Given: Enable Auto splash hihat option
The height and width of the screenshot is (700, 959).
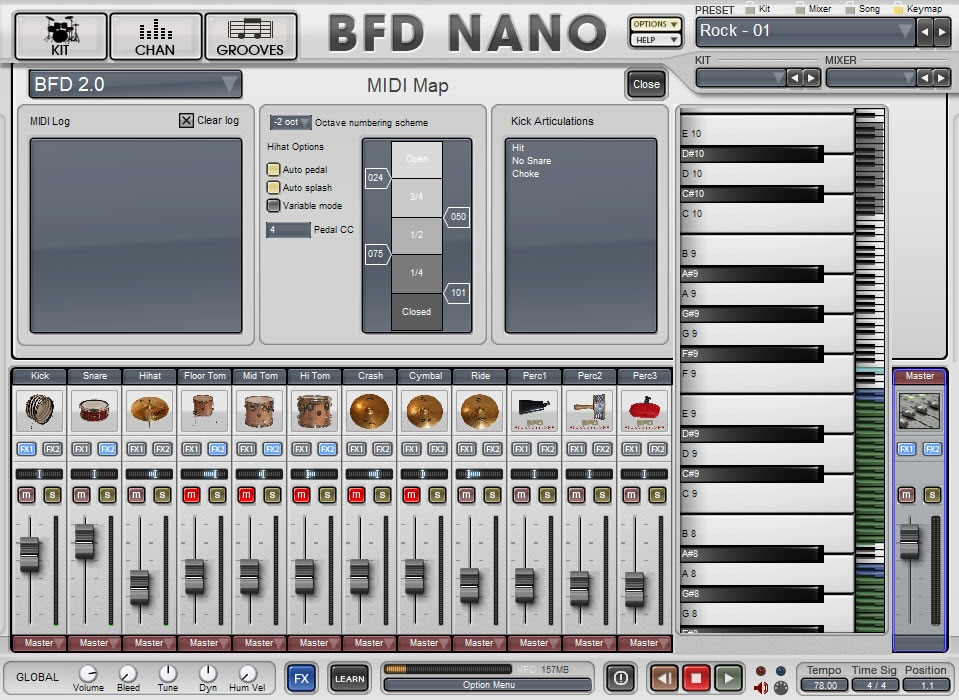Looking at the screenshot, I should pyautogui.click(x=273, y=188).
